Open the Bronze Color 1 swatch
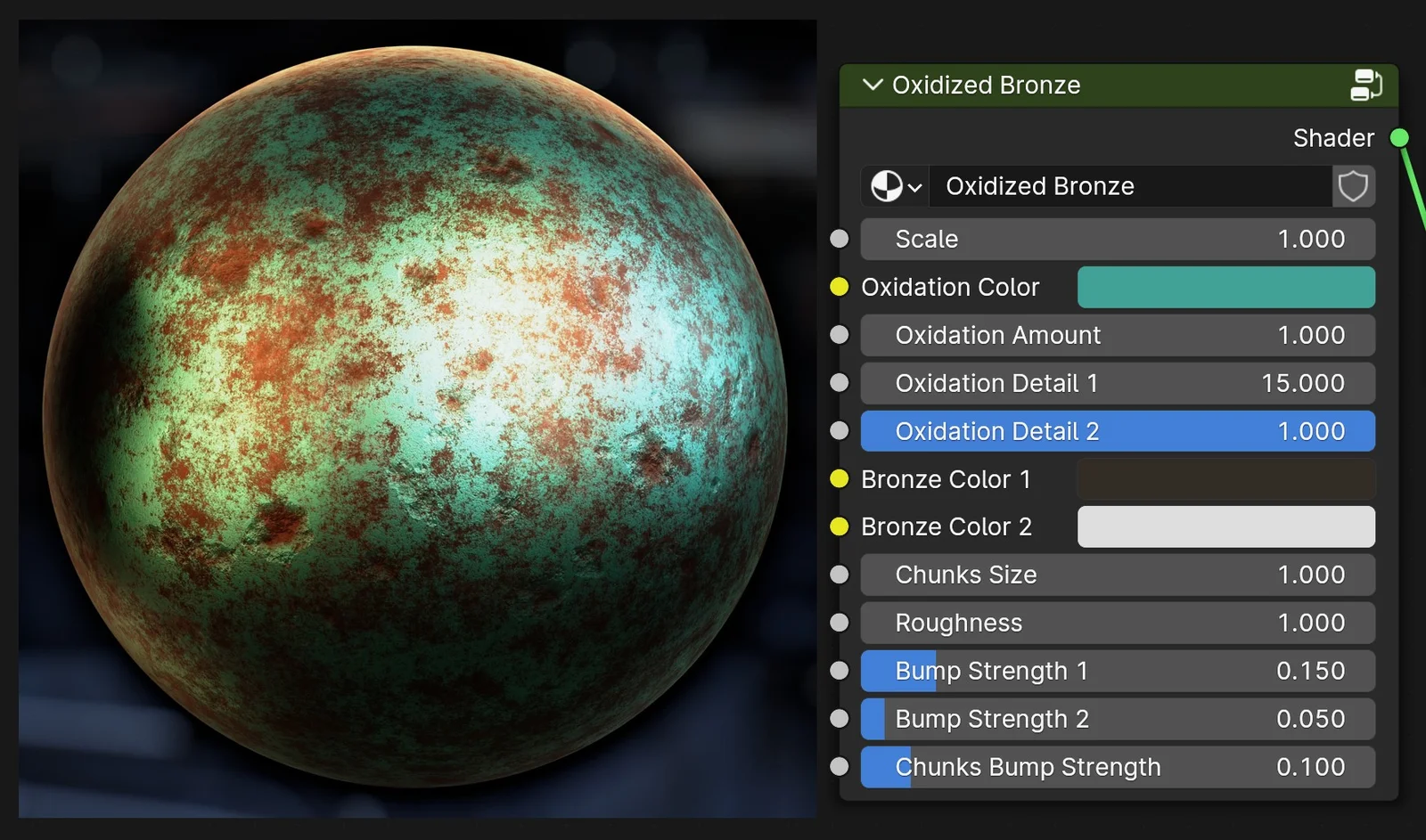Screen dimensions: 1426x840 click(x=1225, y=478)
